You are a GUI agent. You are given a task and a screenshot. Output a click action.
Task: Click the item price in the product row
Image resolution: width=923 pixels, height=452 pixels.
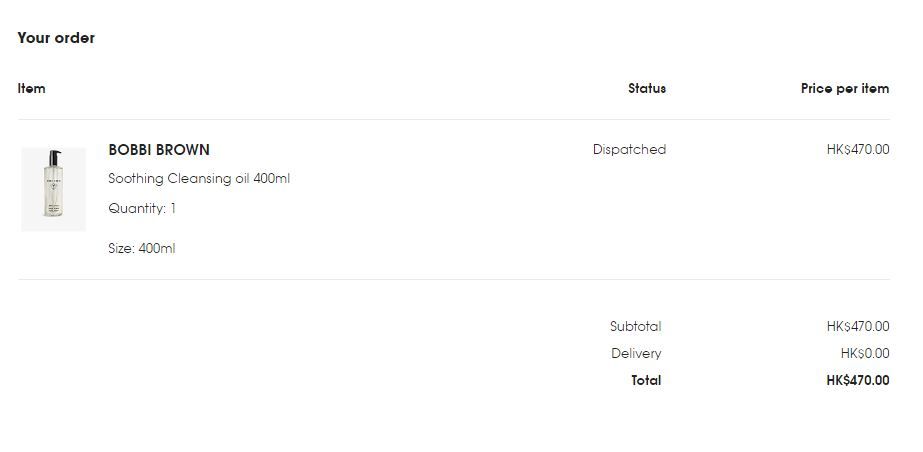click(x=857, y=150)
